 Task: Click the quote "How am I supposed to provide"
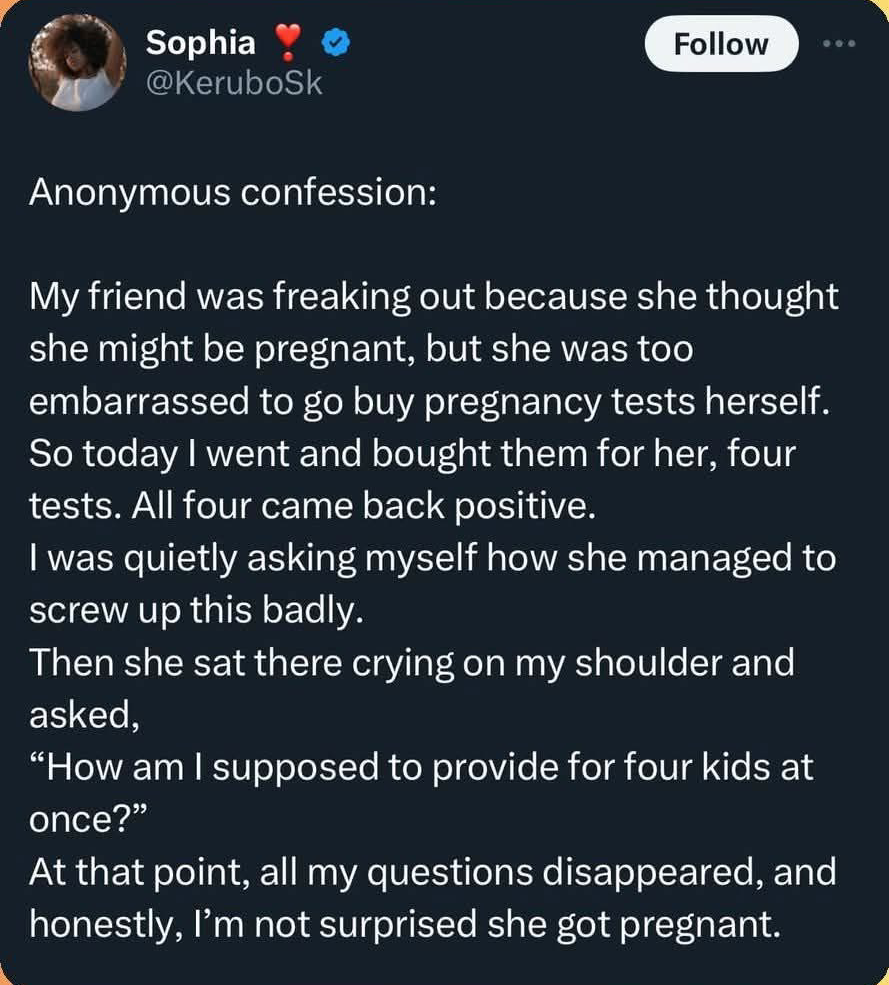tap(421, 766)
